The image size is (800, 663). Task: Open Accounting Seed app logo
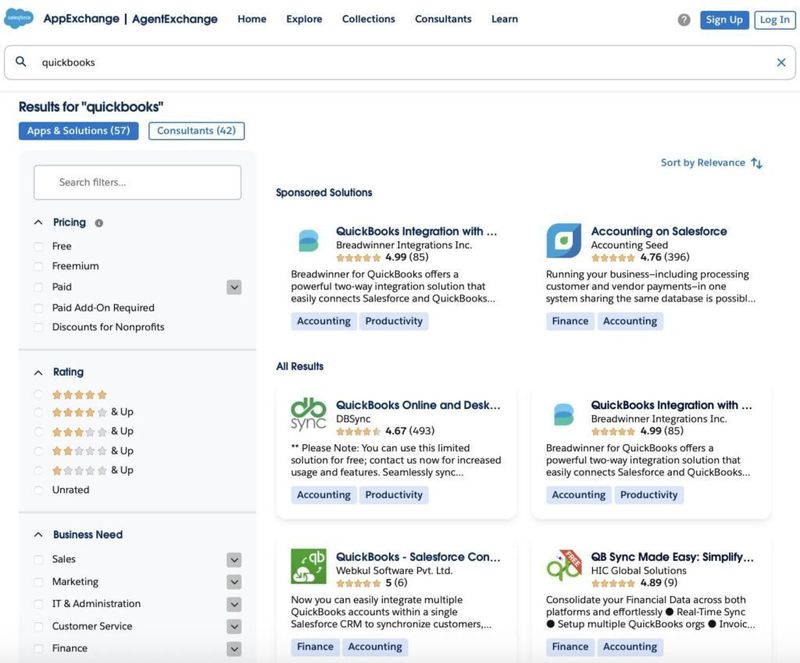563,240
